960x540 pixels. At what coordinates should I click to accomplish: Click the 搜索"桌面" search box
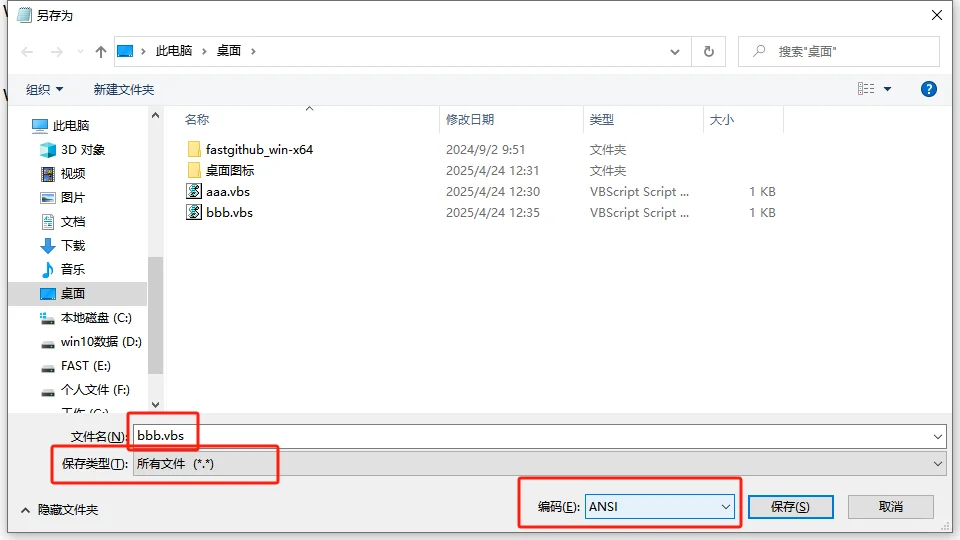click(839, 52)
